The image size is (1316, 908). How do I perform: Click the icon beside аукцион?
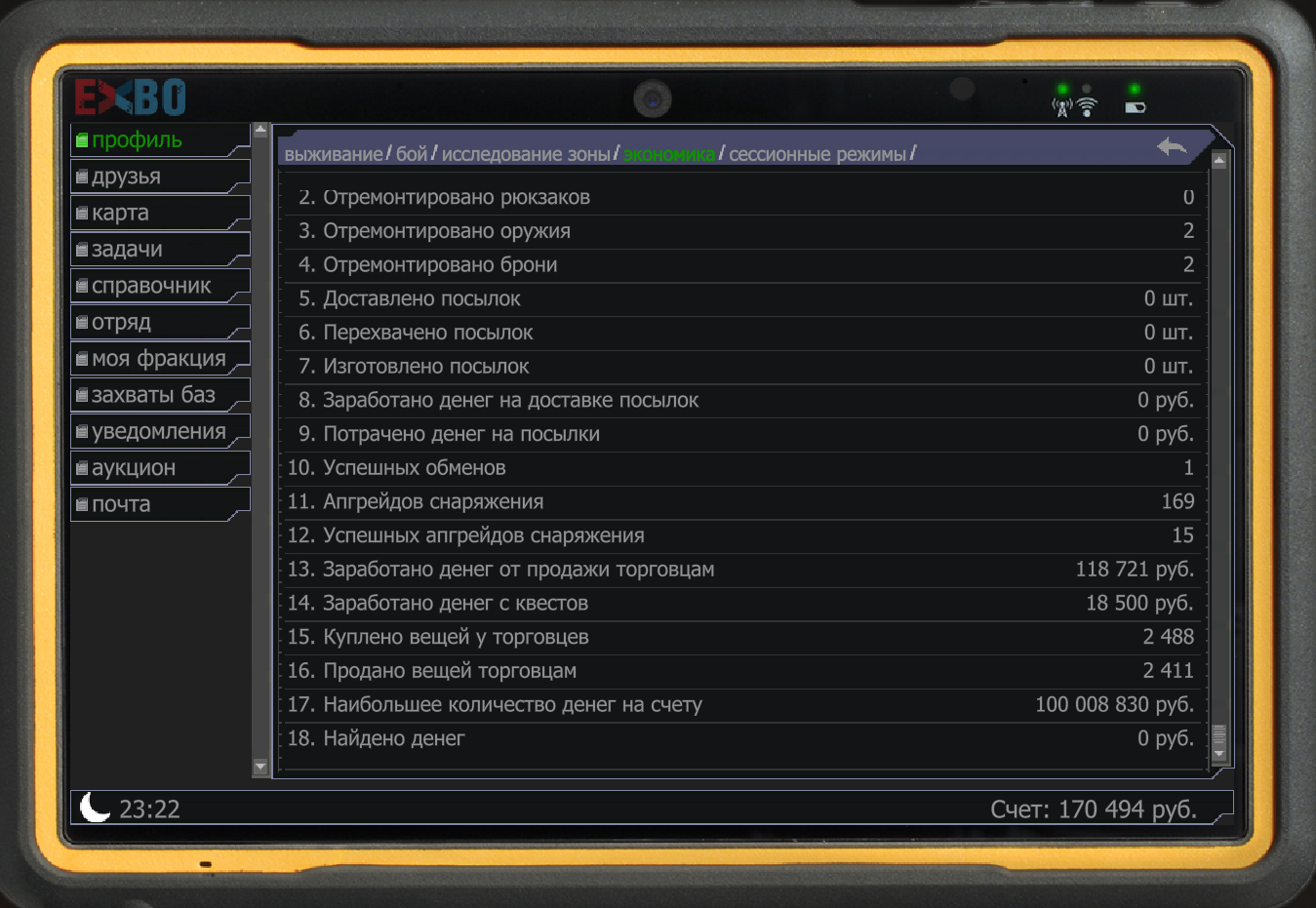click(x=83, y=469)
